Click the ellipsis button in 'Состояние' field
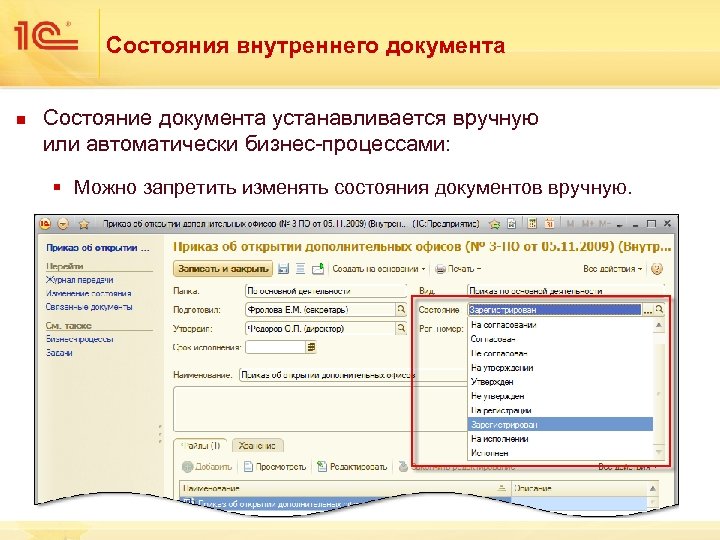This screenshot has height=540, width=720. [x=647, y=310]
